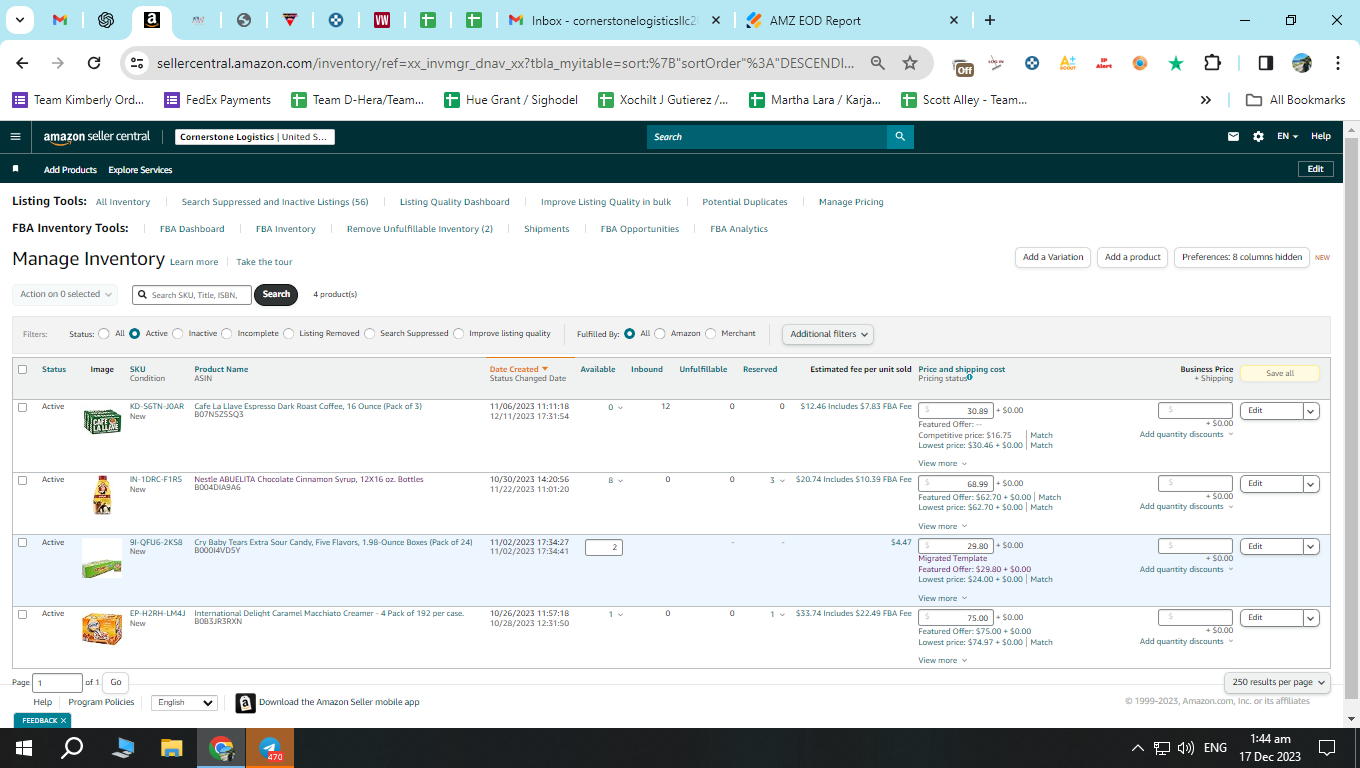Viewport: 1360px width, 768px height.
Task: Reload the page in Chrome
Action: coord(94,63)
